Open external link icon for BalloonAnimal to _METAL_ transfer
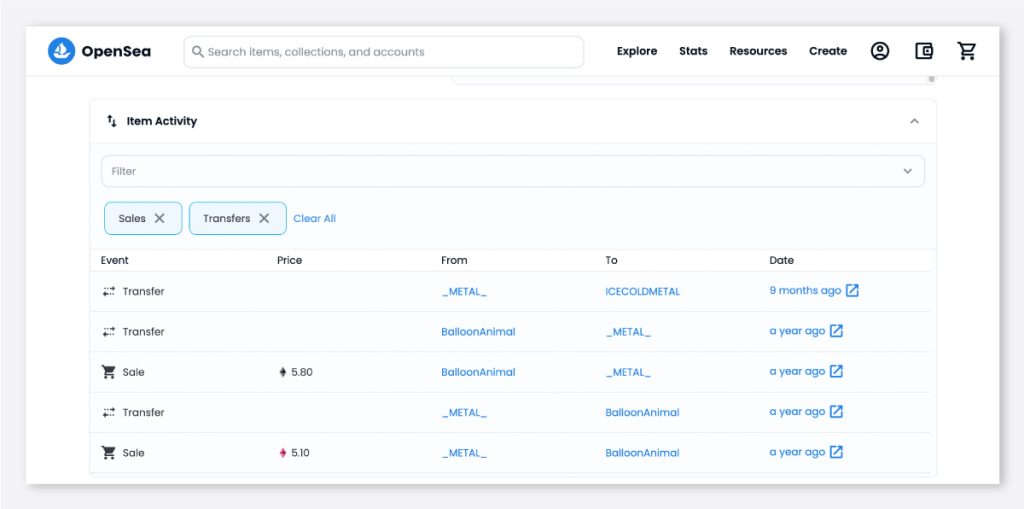Screen dimensions: 1024x509 click(836, 331)
